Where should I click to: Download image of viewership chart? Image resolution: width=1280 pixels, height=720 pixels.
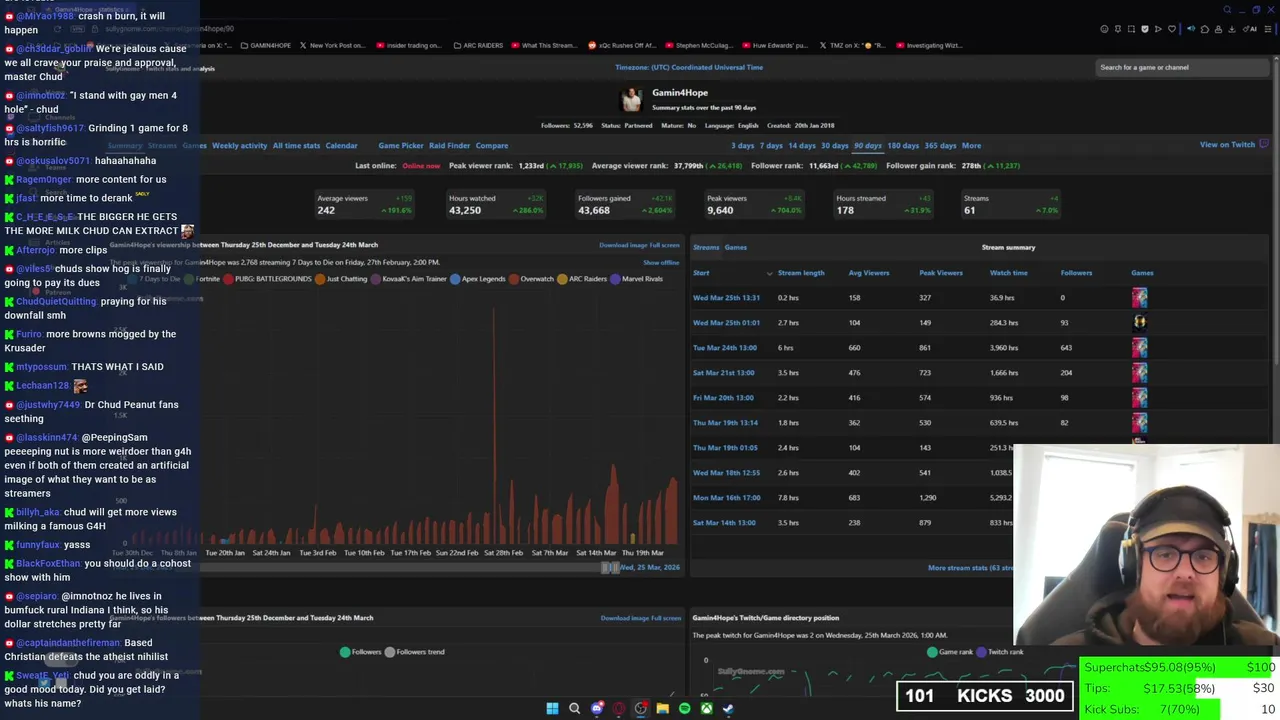[x=623, y=245]
